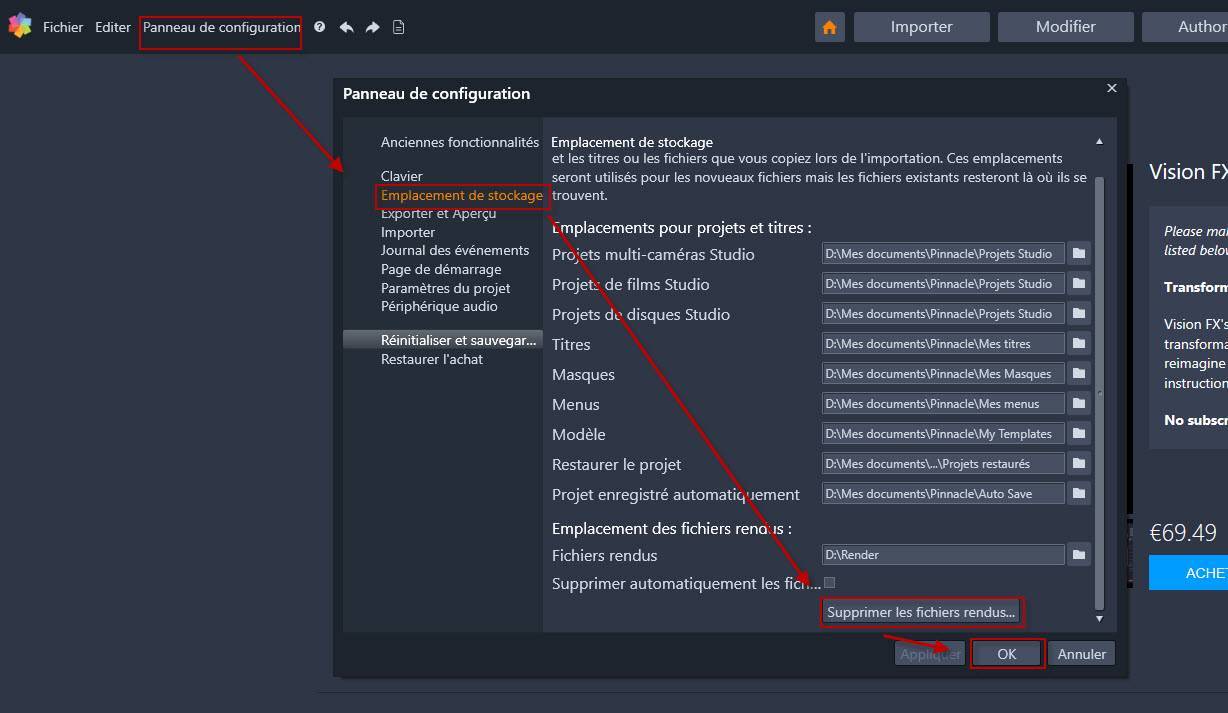The height and width of the screenshot is (713, 1228).
Task: Browse folder for Titres location
Action: click(1079, 344)
